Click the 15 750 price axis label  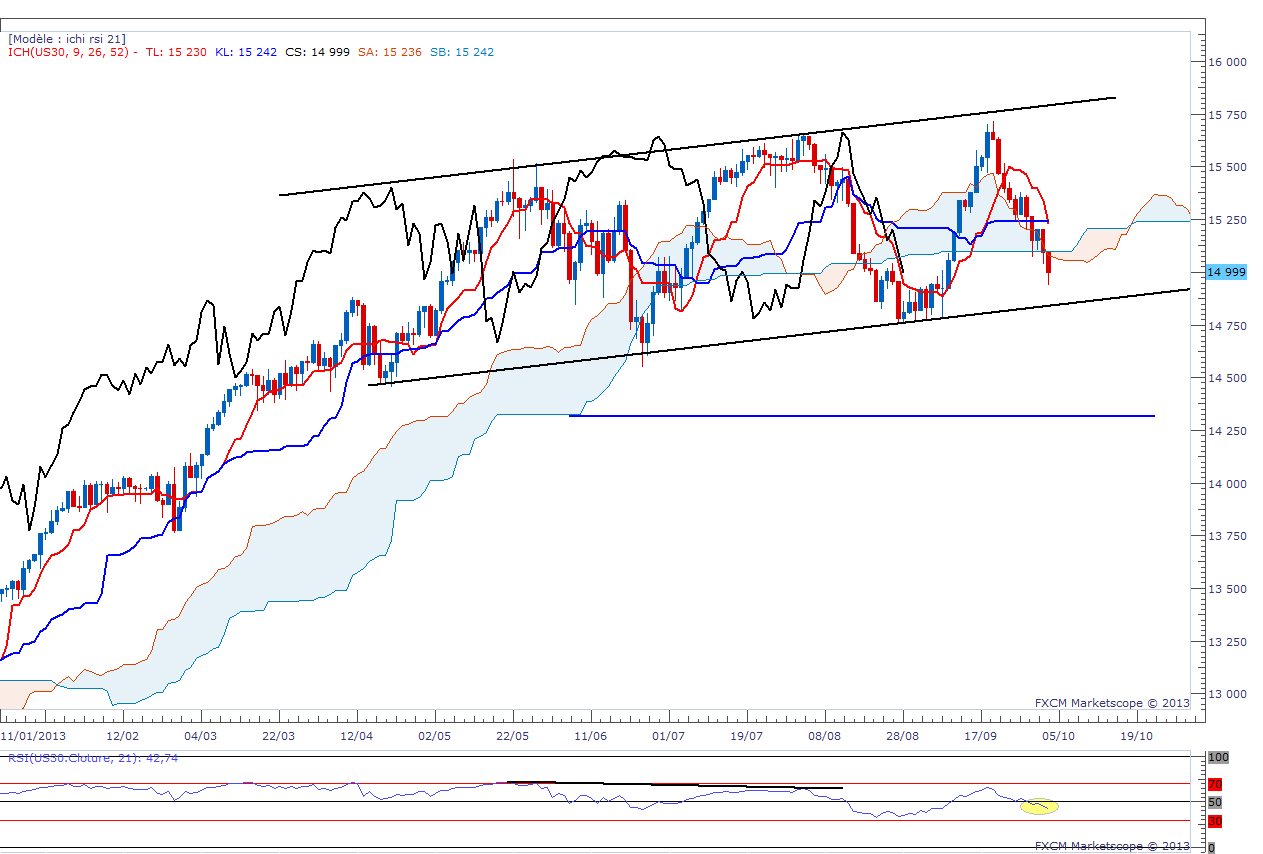point(1227,115)
